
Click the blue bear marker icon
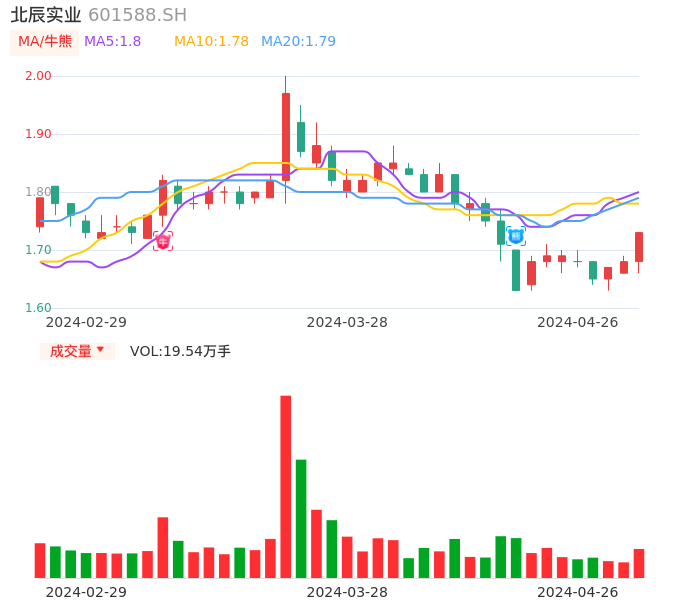point(515,236)
